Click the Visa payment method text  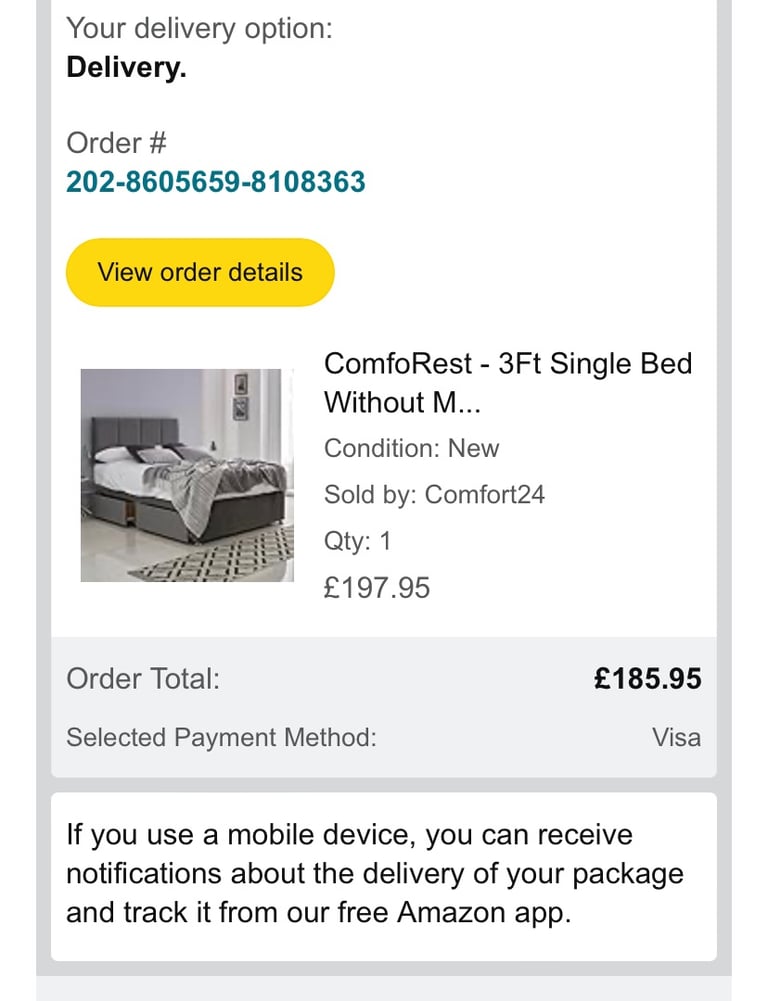tap(676, 738)
